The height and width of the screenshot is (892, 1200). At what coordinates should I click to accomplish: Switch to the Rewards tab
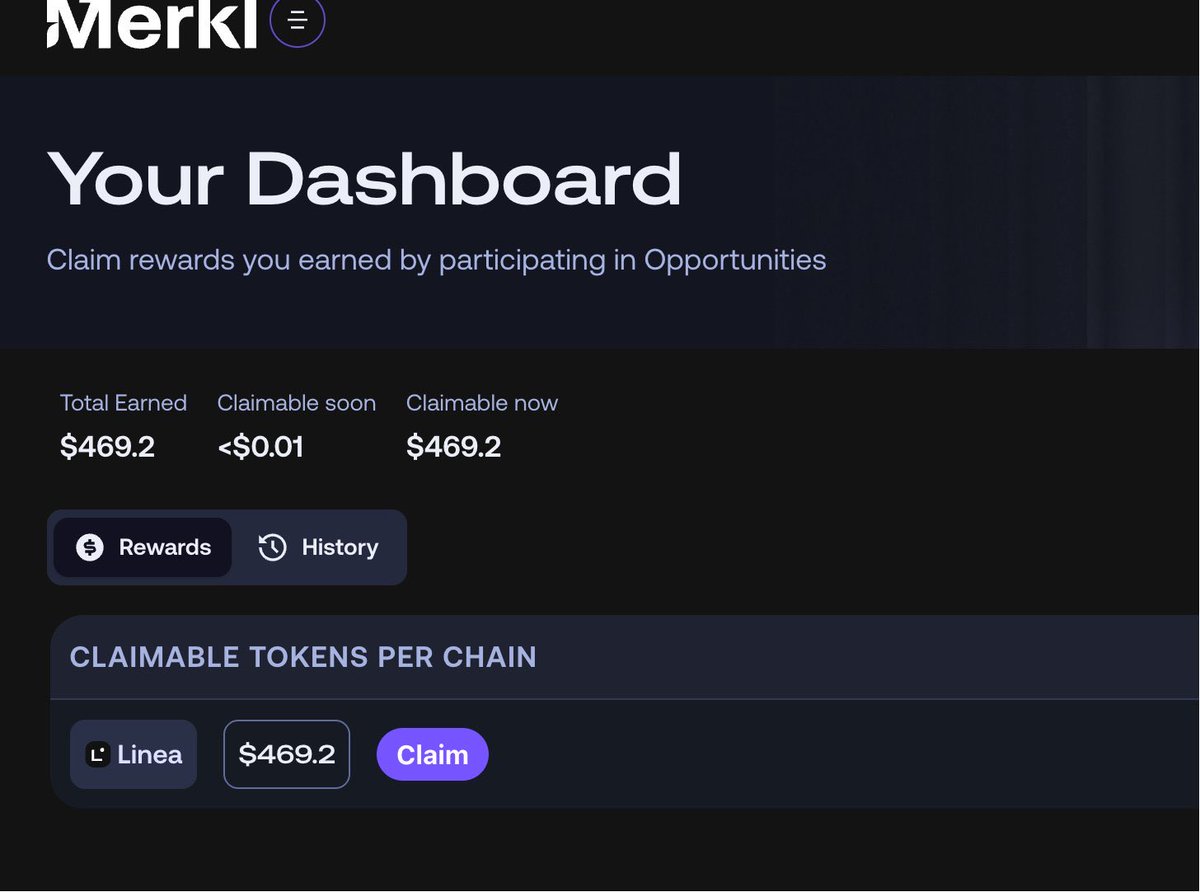(142, 547)
